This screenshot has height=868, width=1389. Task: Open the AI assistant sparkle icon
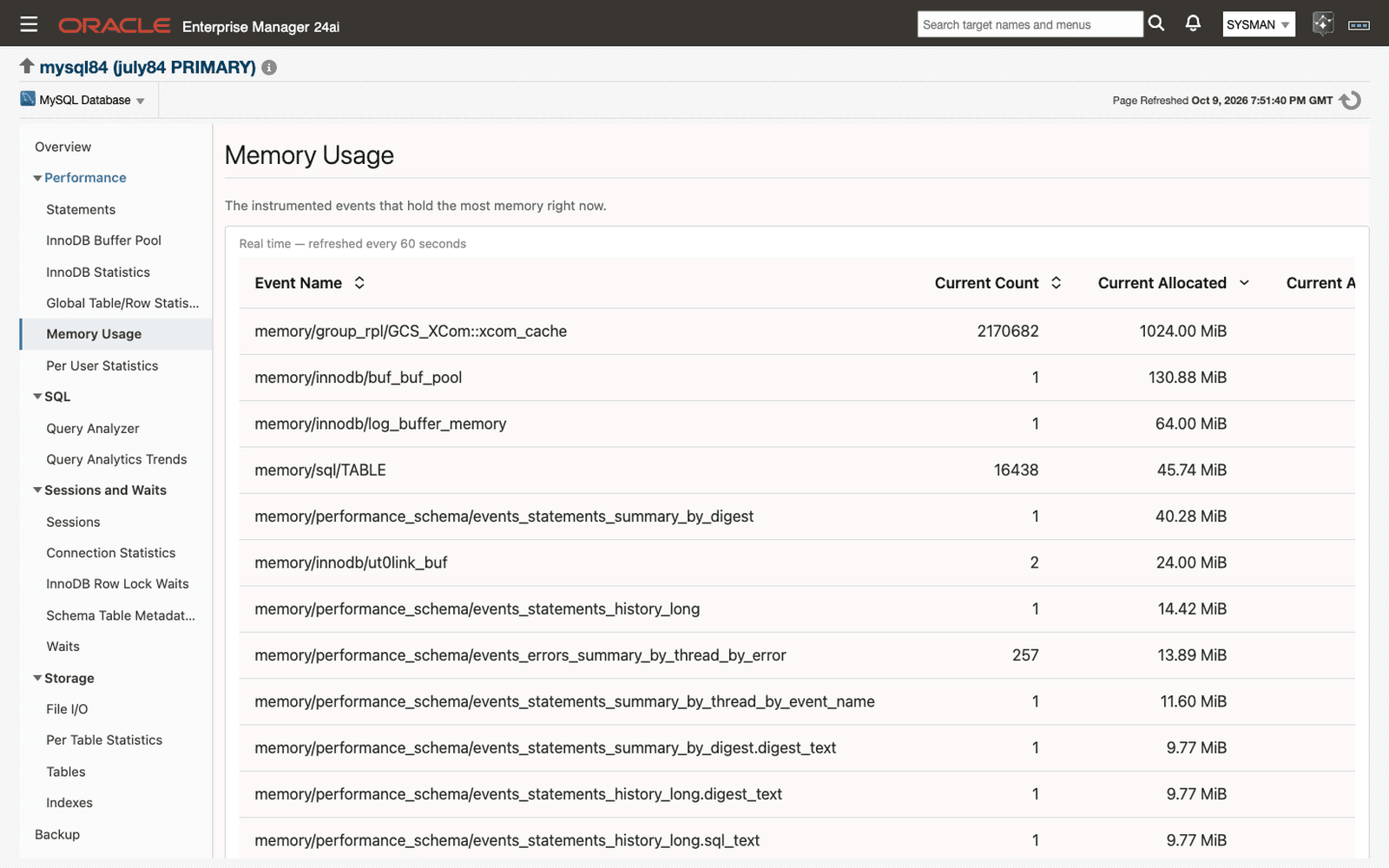[1323, 23]
